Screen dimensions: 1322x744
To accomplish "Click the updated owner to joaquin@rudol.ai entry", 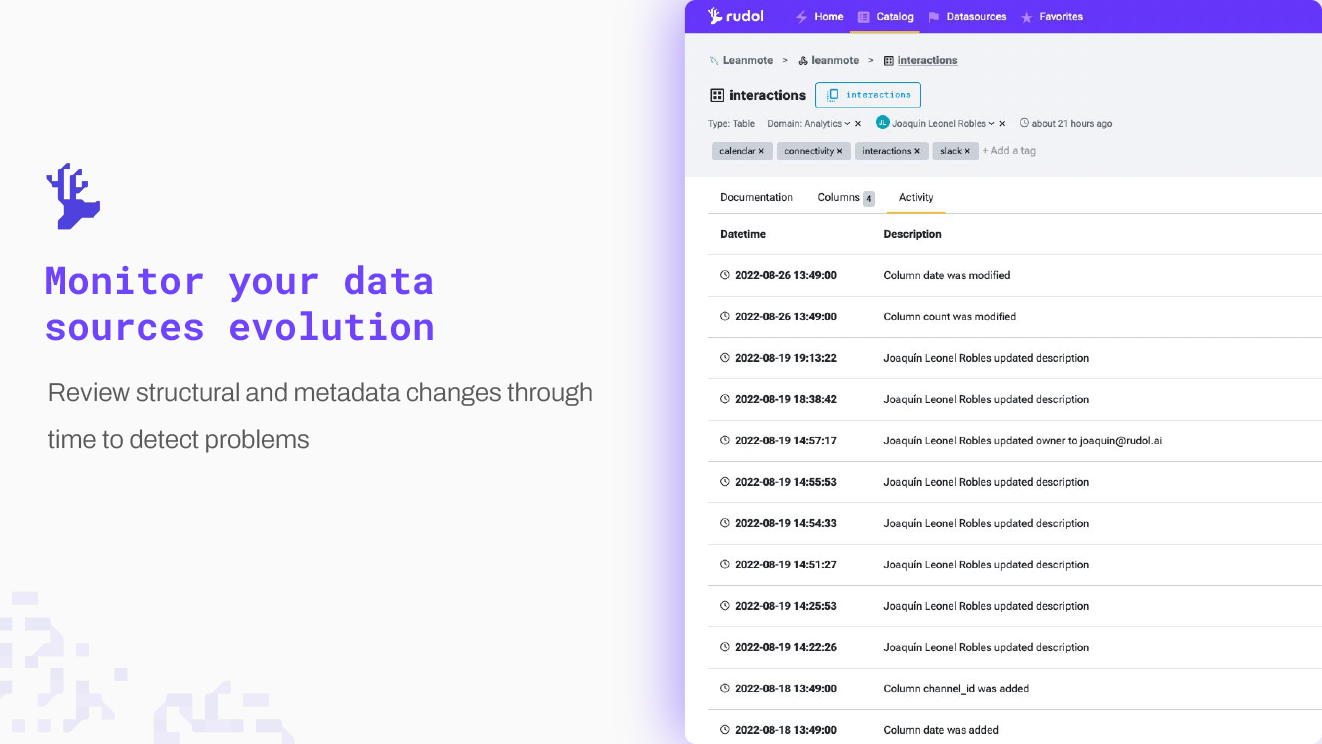I will 1022,440.
